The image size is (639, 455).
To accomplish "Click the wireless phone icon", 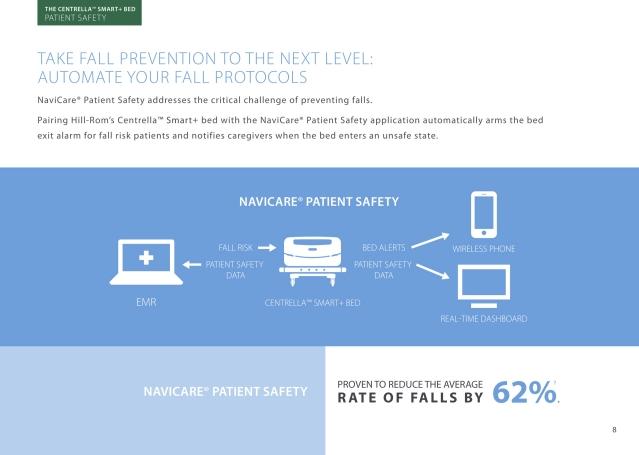I will 484,215.
